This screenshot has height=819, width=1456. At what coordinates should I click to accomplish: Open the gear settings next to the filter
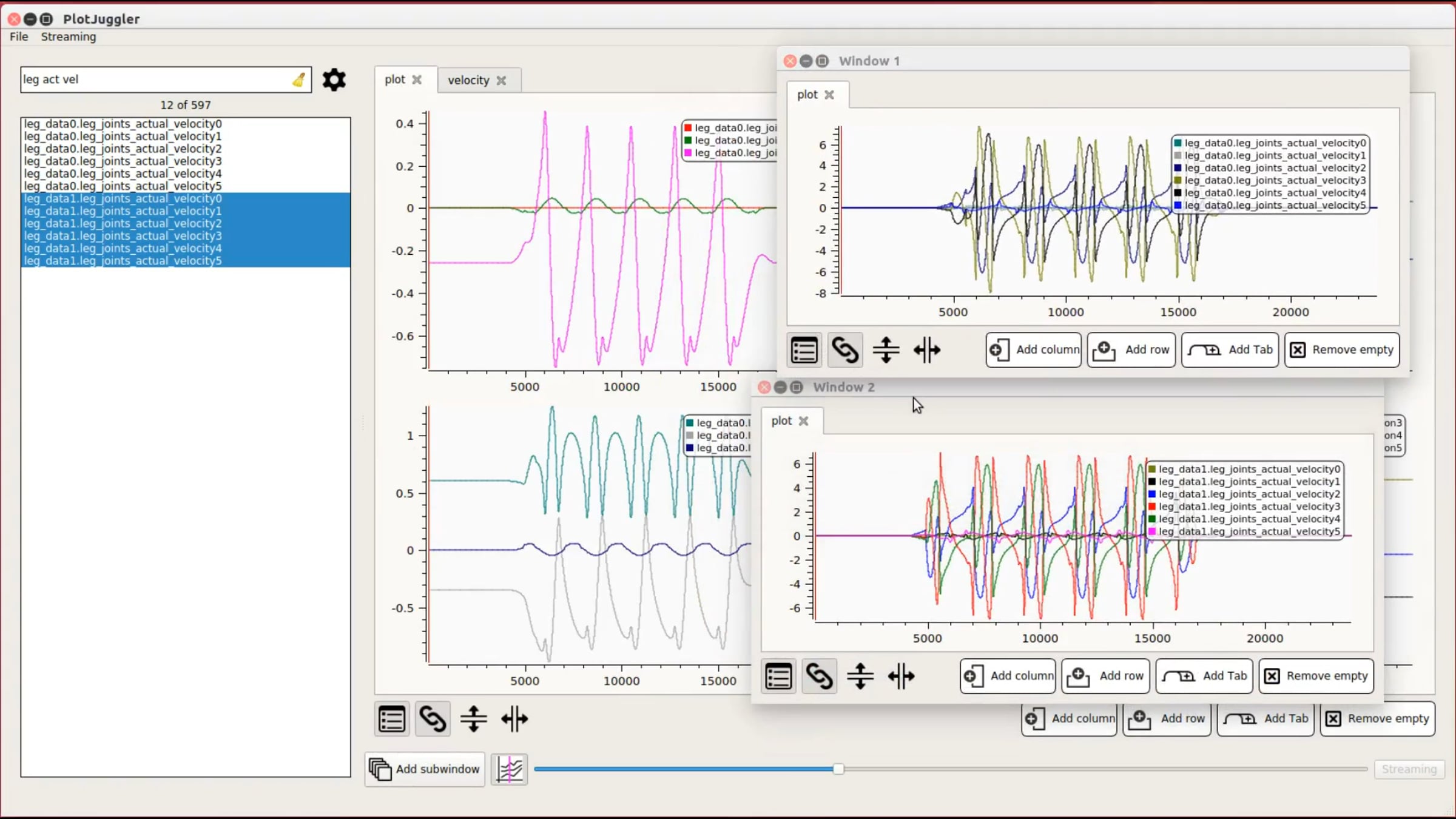tap(334, 79)
